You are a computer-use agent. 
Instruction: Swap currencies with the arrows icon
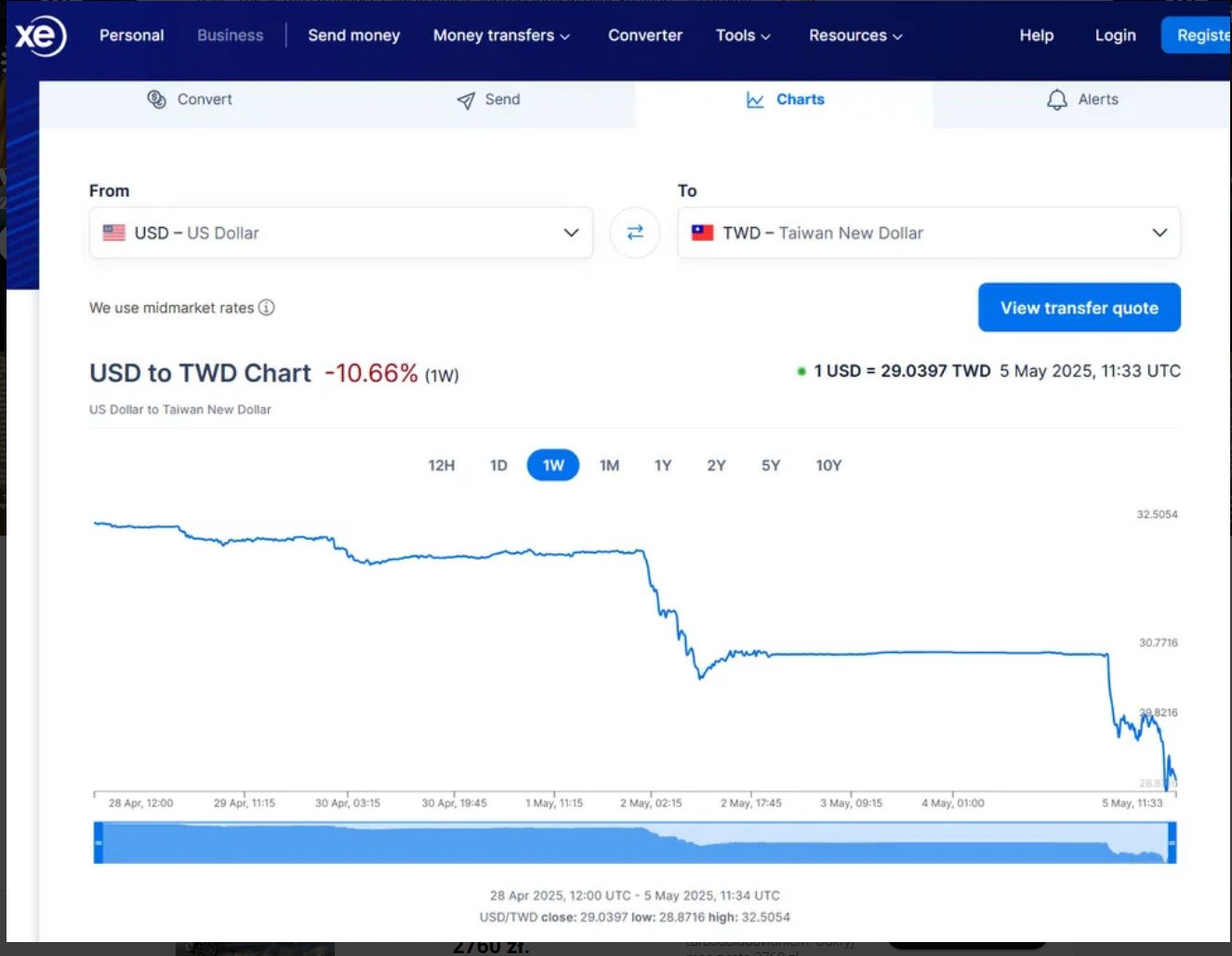point(635,232)
